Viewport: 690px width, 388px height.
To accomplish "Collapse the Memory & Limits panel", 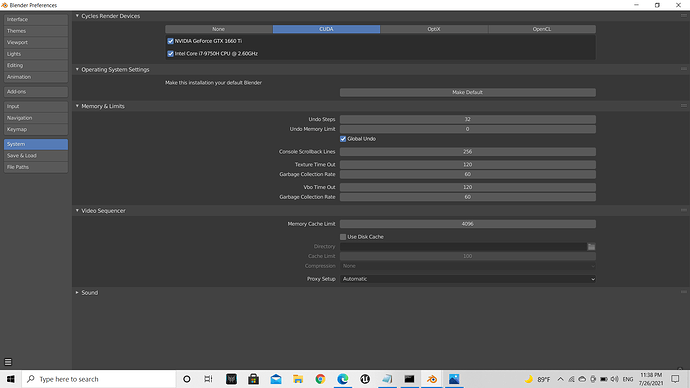I will (77, 106).
